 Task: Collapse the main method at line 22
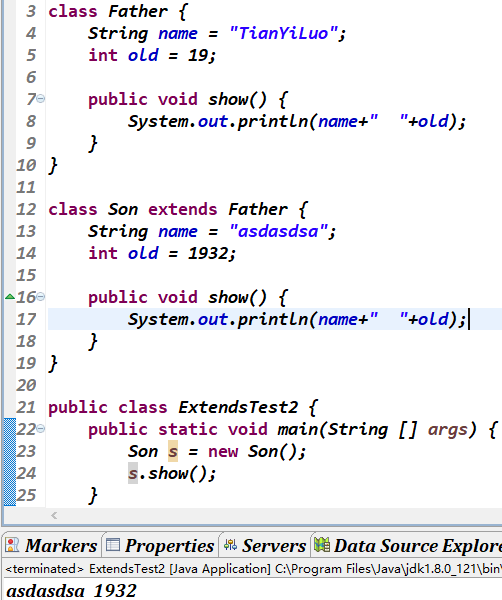[x=41, y=429]
